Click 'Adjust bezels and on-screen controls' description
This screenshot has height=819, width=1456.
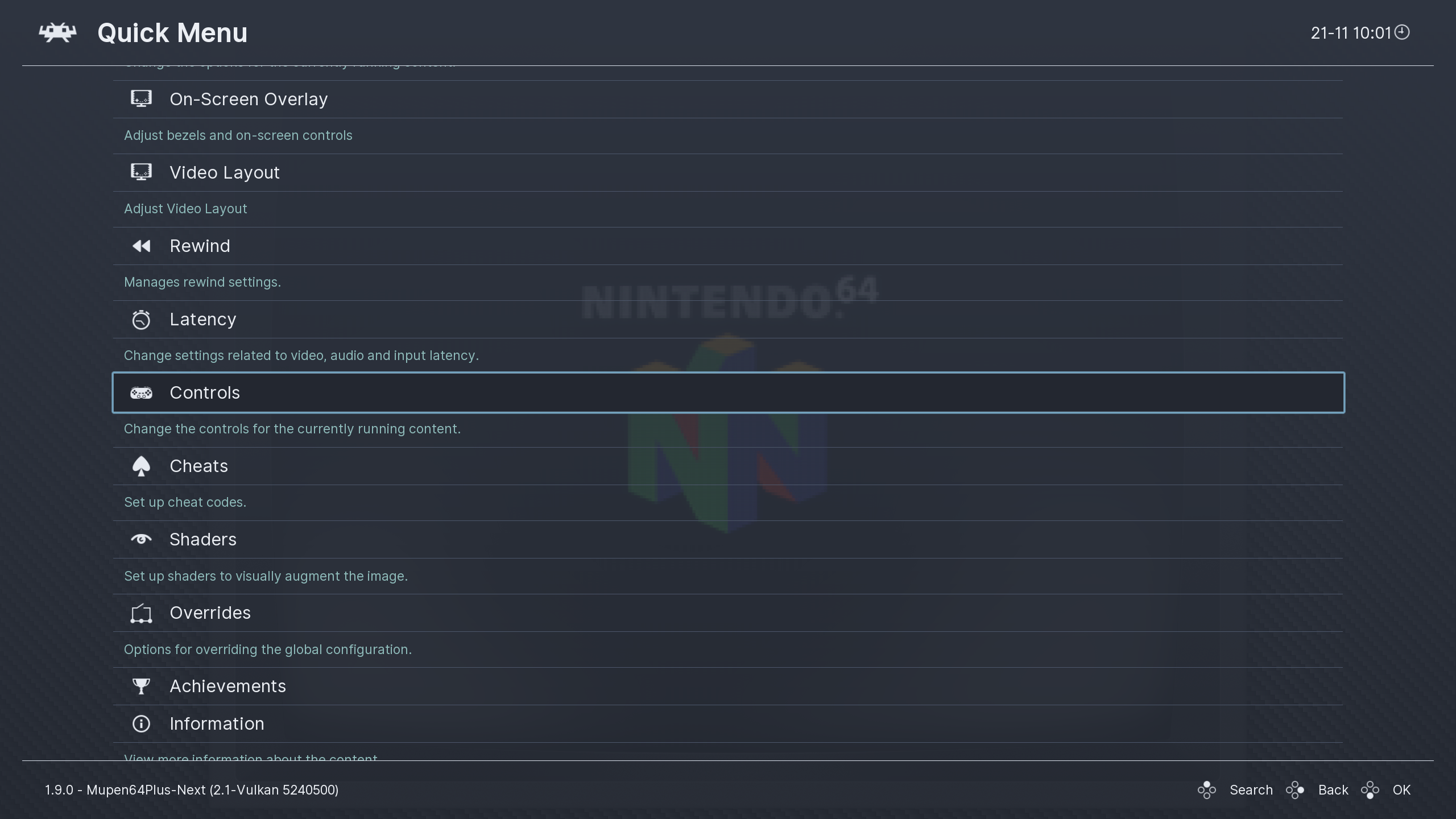238,135
